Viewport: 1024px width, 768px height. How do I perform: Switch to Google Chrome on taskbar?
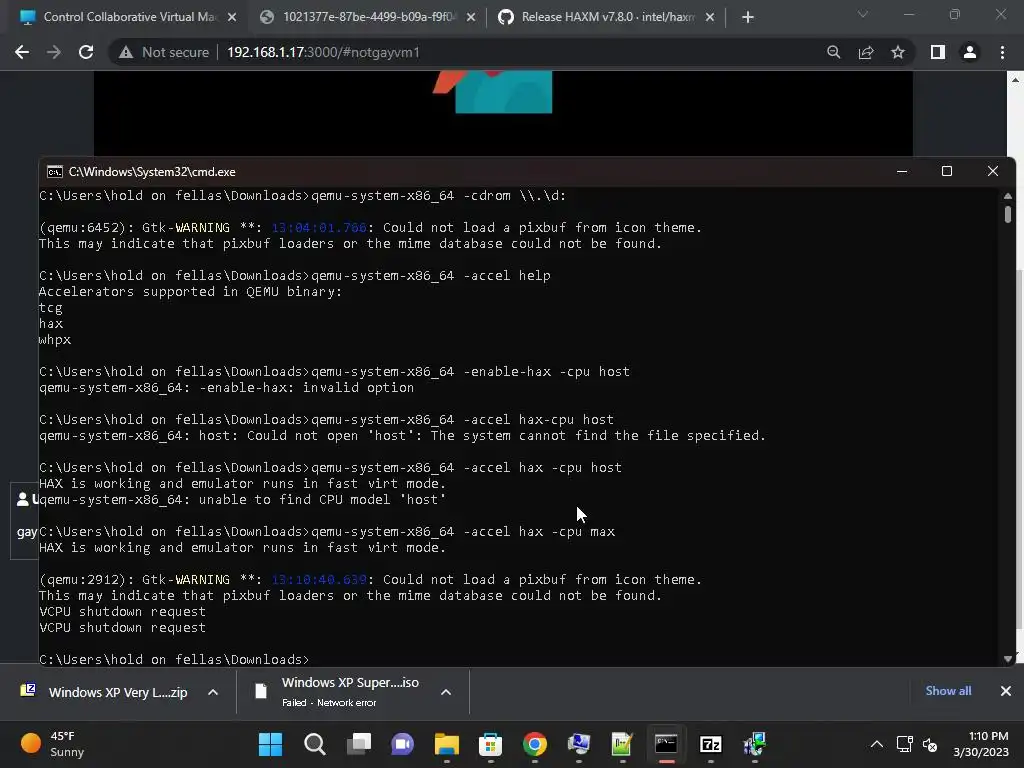[x=535, y=744]
